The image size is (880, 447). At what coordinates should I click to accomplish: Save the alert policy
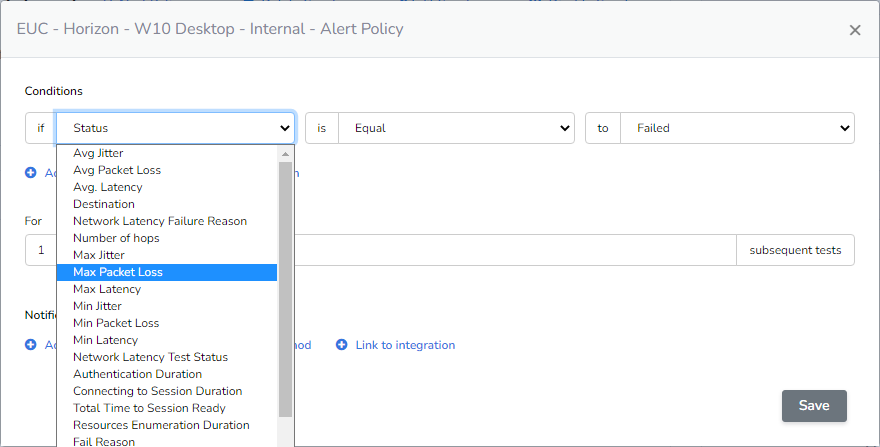coord(814,405)
